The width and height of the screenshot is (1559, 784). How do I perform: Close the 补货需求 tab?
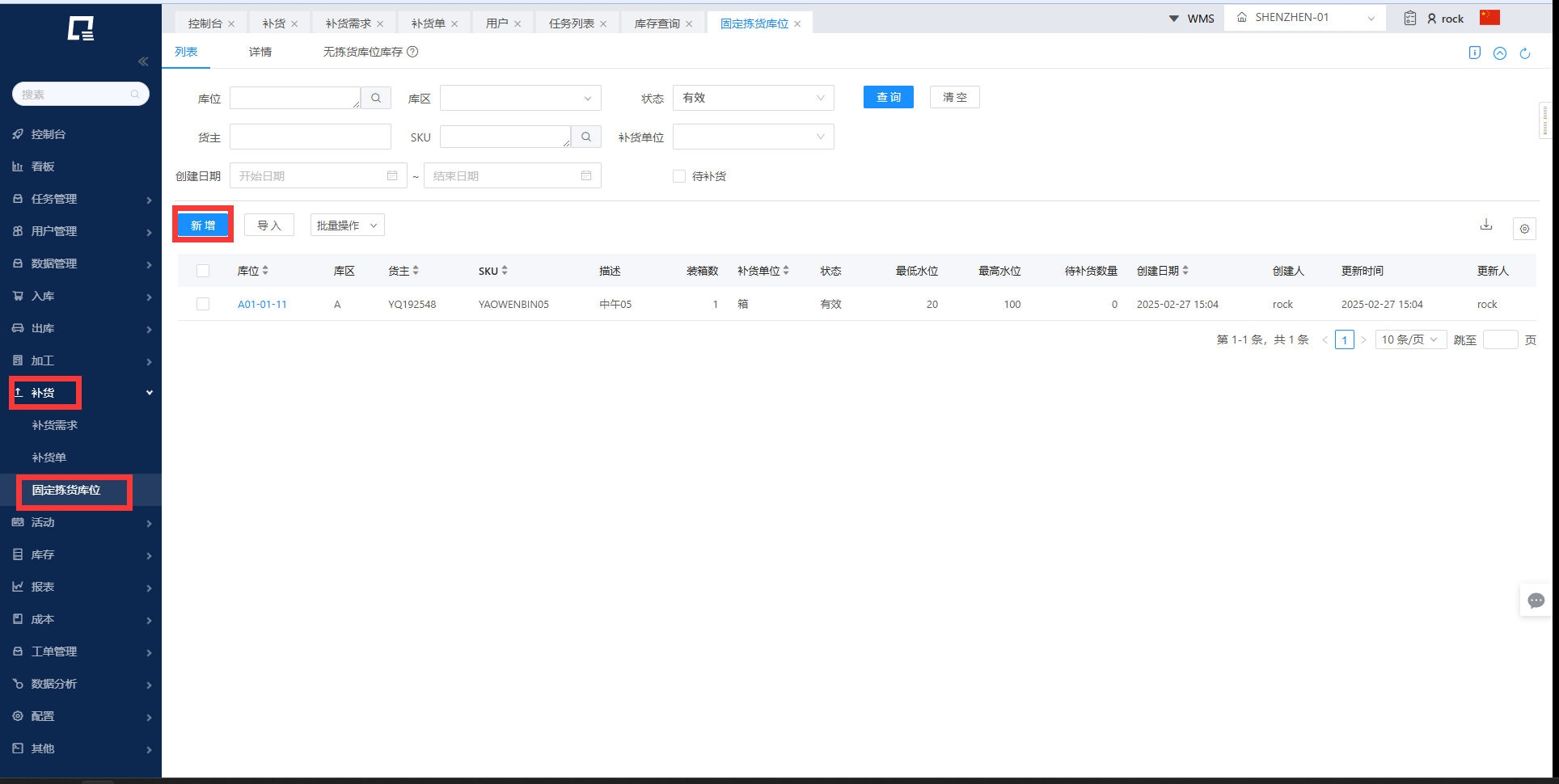380,24
